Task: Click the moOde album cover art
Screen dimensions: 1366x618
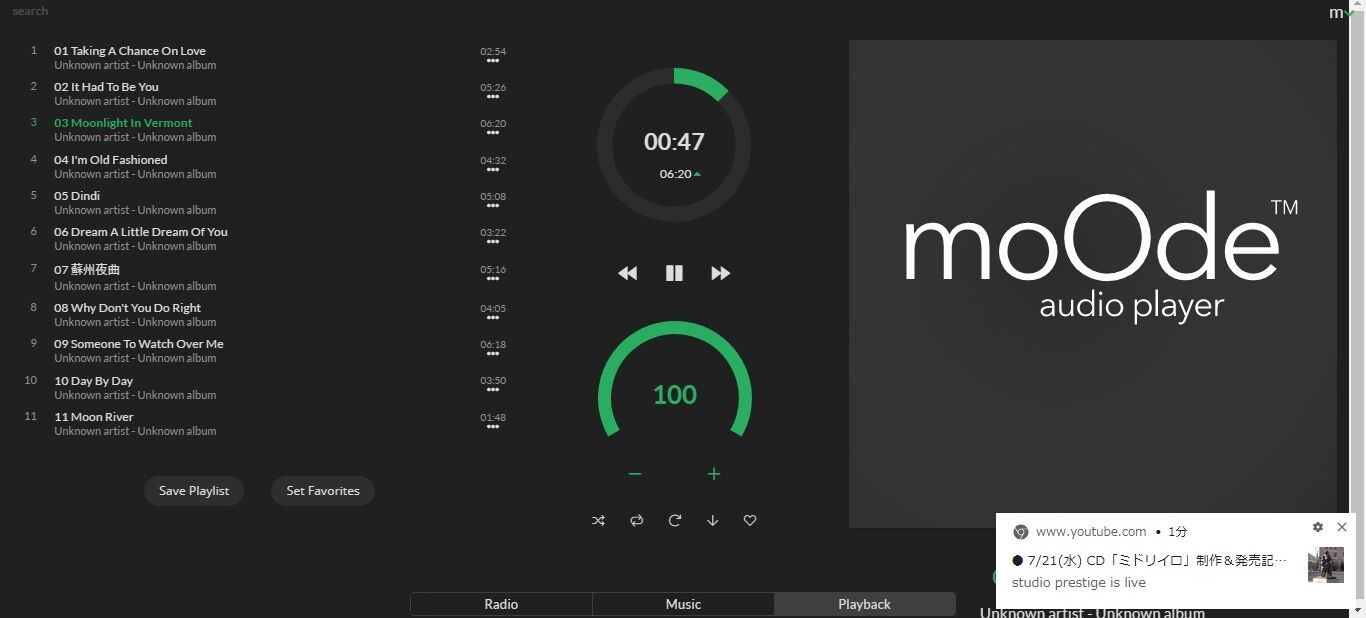Action: 1093,284
